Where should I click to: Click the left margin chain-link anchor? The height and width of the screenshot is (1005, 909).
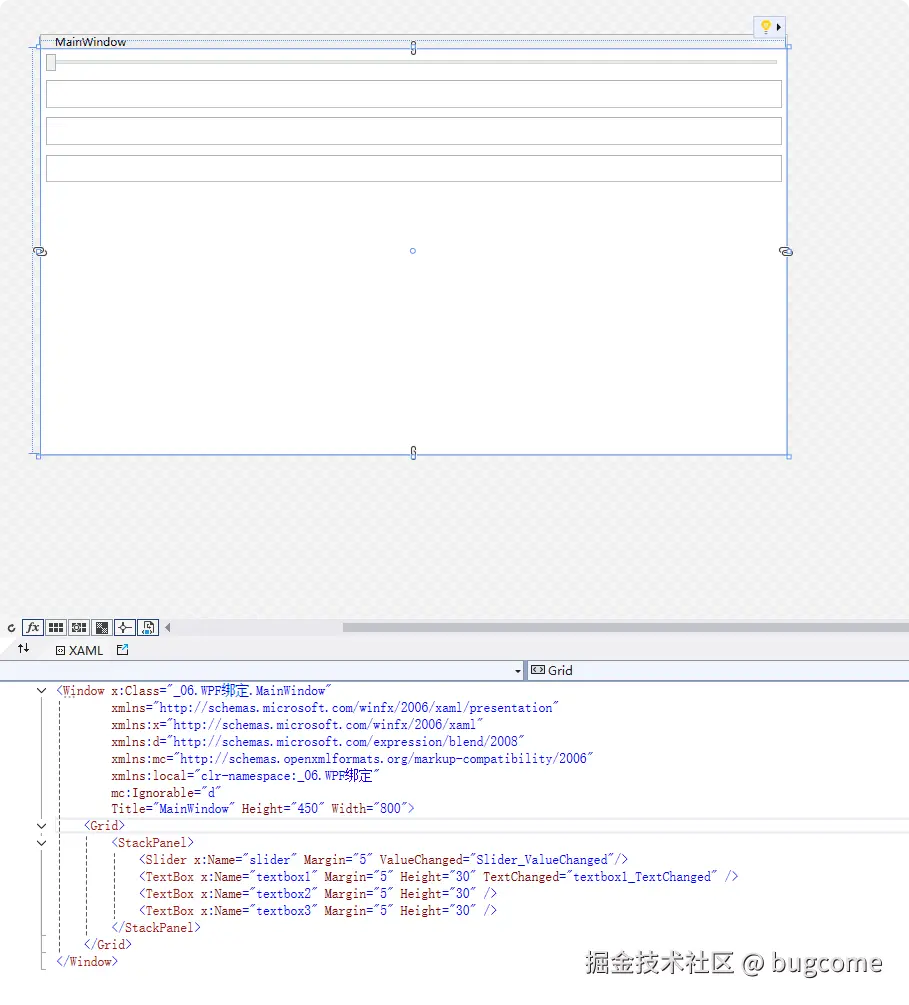[x=40, y=252]
